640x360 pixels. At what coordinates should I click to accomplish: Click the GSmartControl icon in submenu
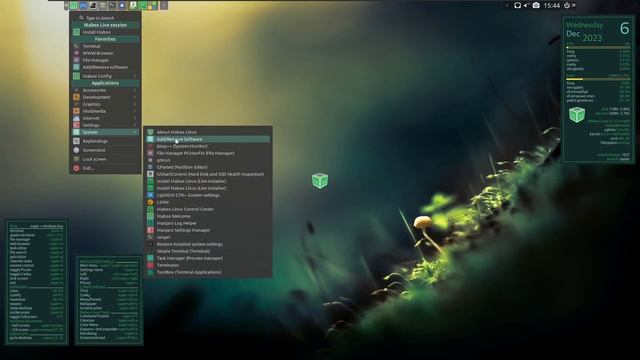coord(150,174)
